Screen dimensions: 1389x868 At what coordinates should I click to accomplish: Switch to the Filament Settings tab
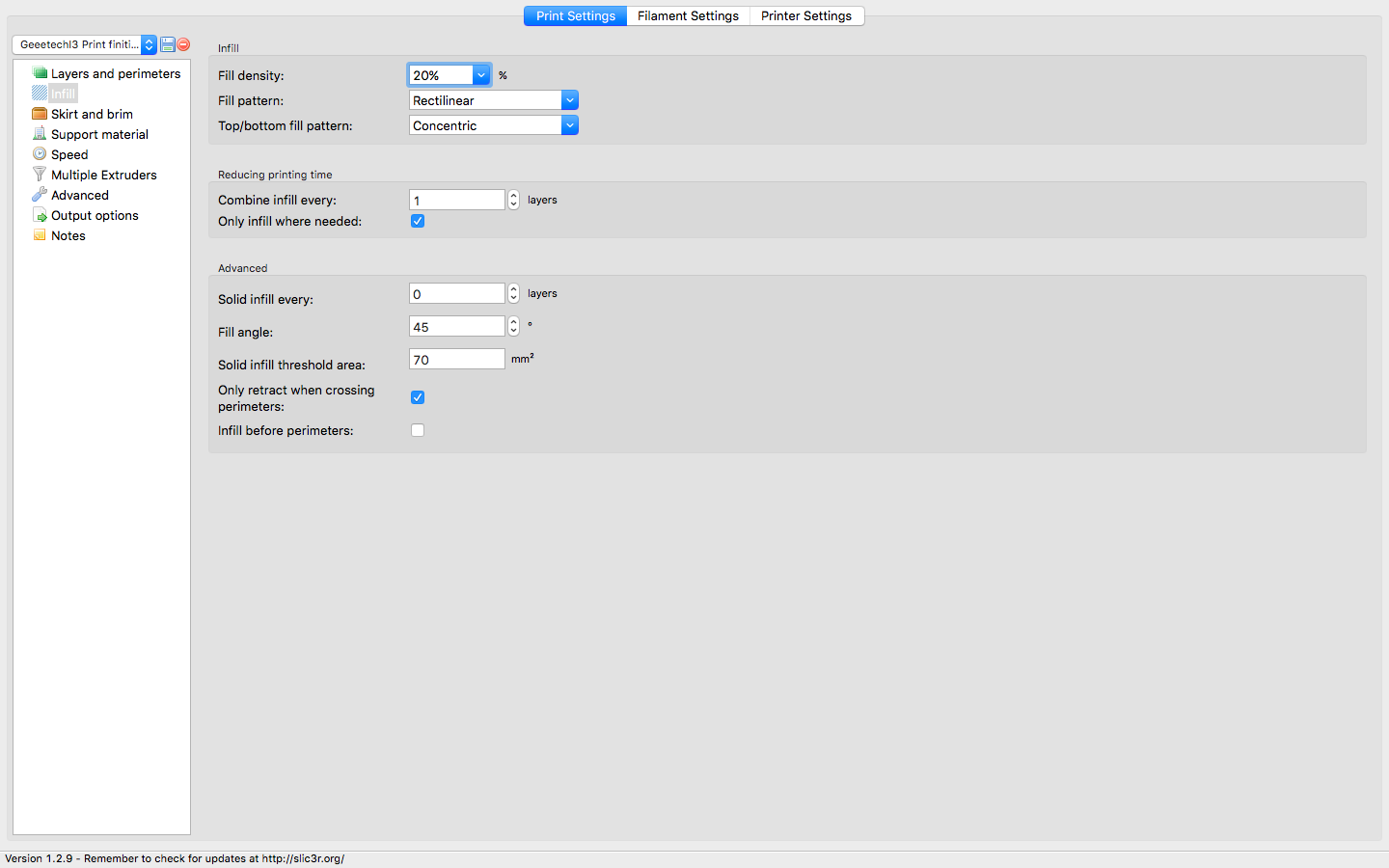pos(688,16)
